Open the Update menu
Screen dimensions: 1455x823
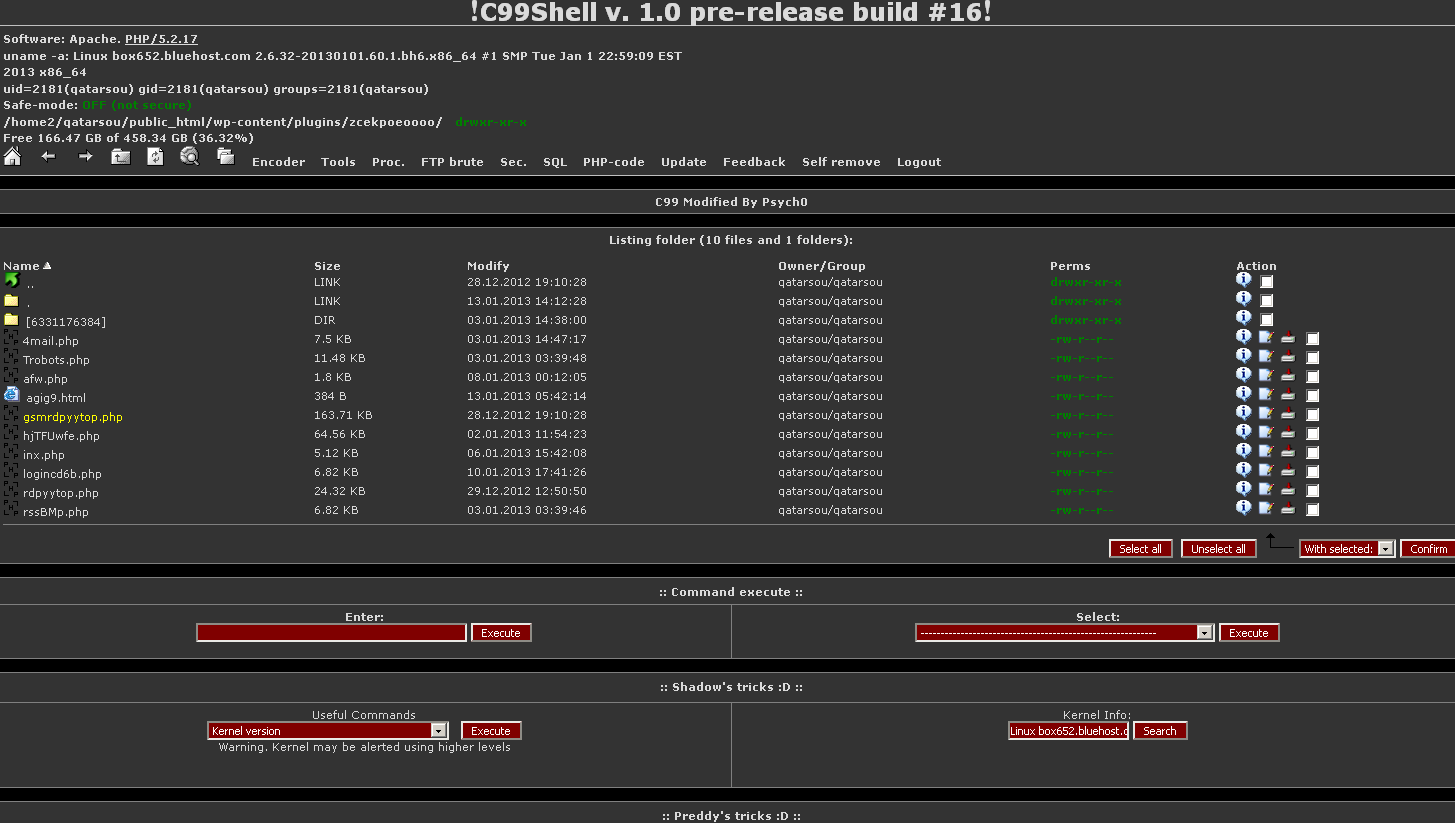click(684, 162)
